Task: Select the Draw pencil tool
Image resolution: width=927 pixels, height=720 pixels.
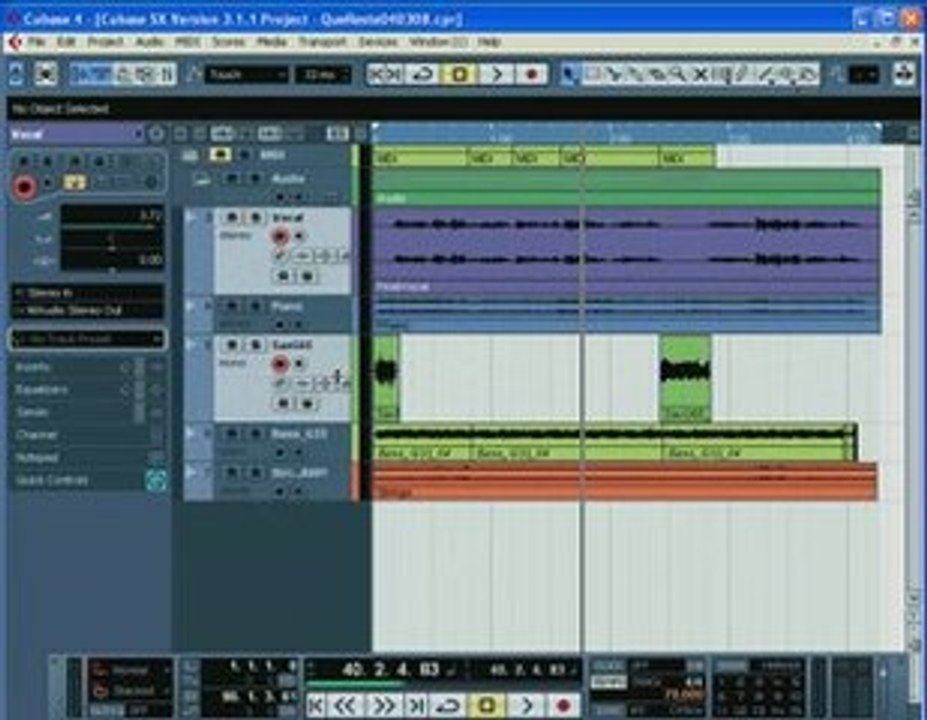Action: click(743, 74)
